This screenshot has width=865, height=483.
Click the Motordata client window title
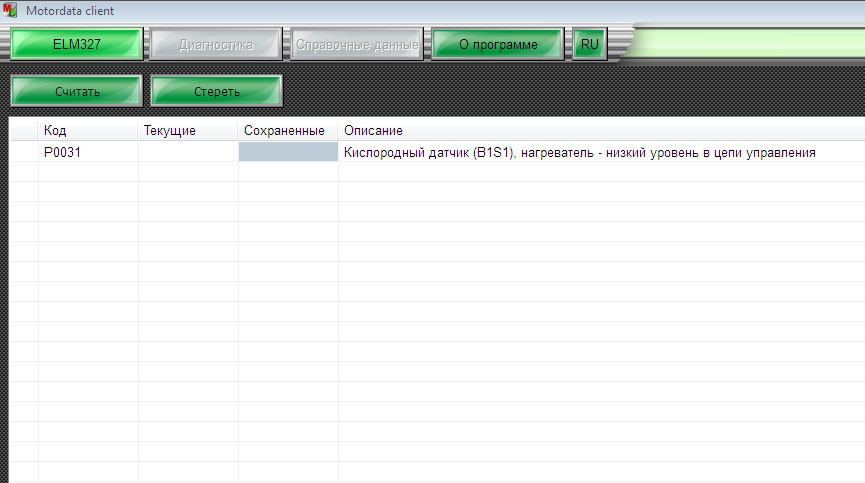coord(70,10)
